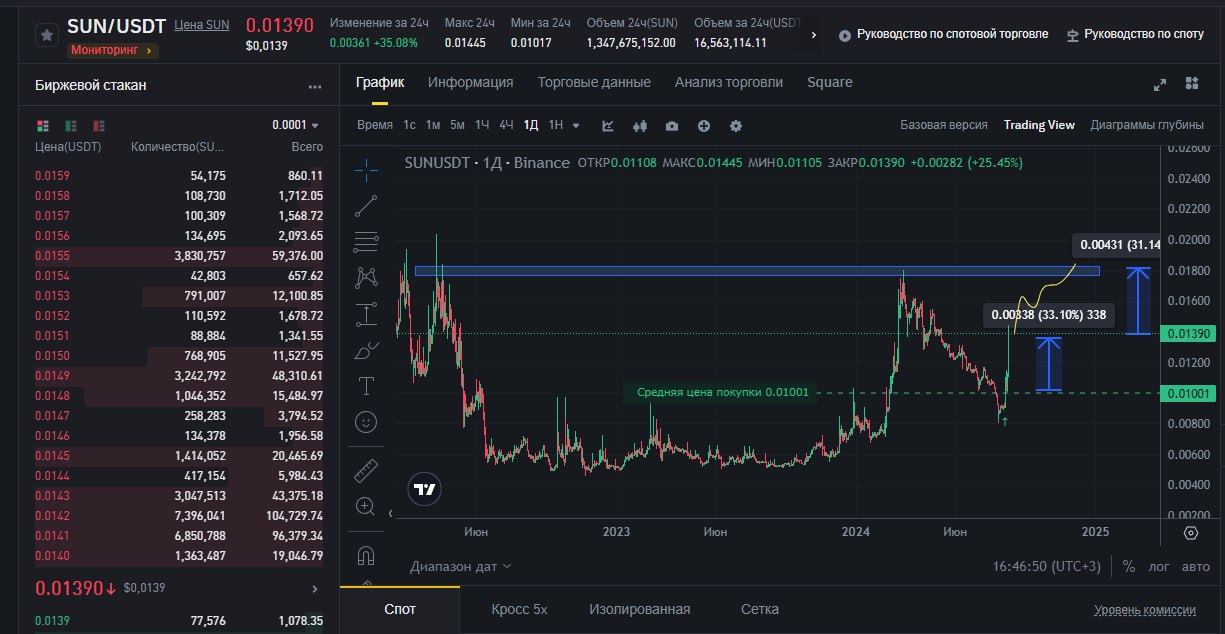The width and height of the screenshot is (1225, 634).
Task: Take a chart snapshot with camera icon
Action: (x=672, y=125)
